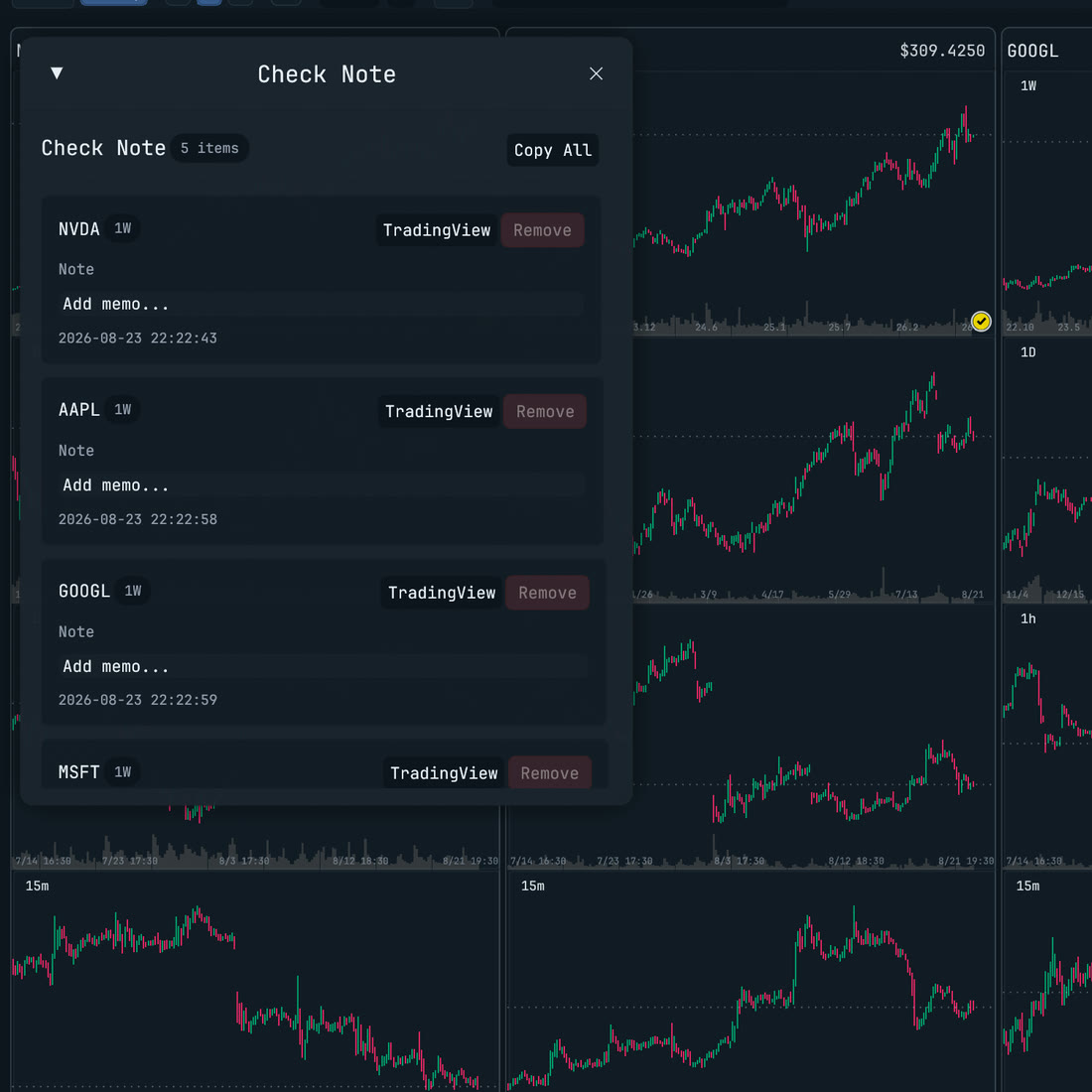Click the 1D label in the GOOGL chart panel
This screenshot has width=1092, height=1092.
(x=1027, y=352)
